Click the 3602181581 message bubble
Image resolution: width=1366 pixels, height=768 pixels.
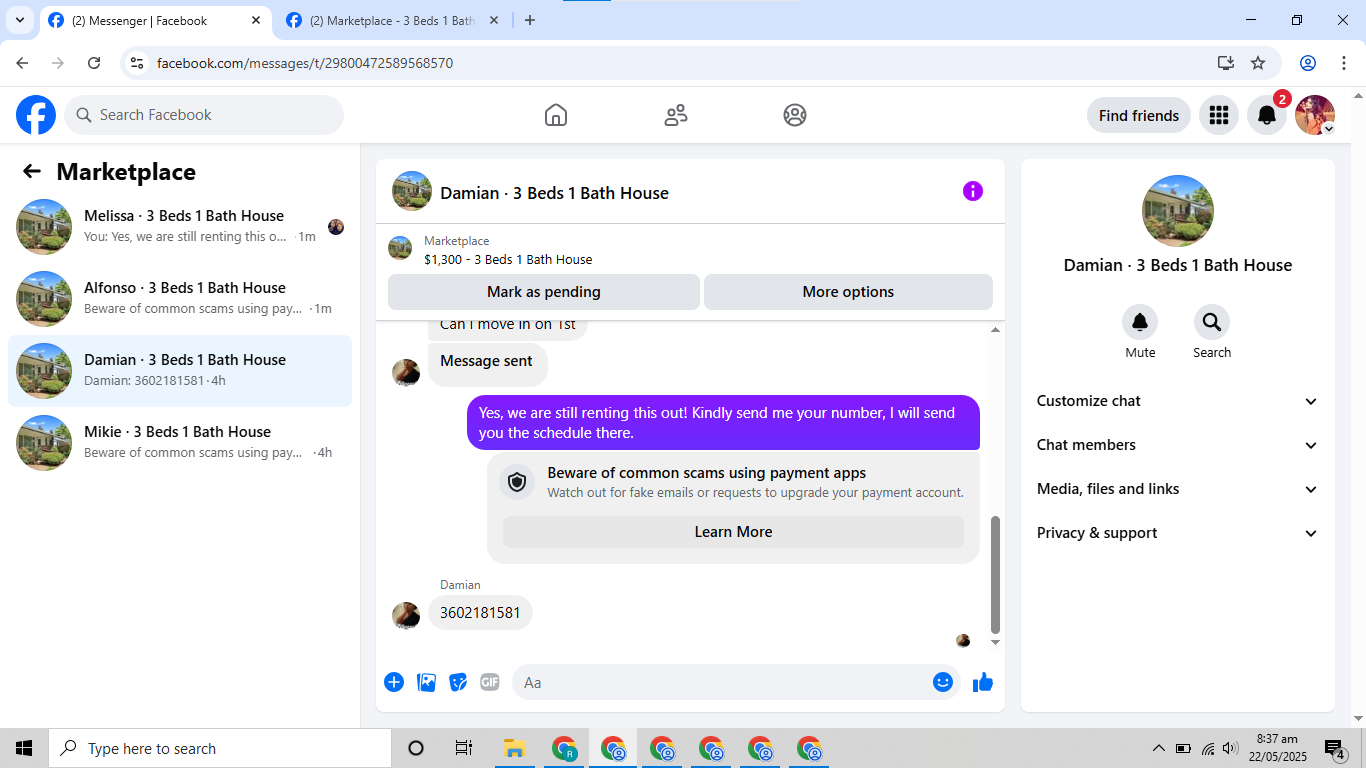[x=480, y=613]
